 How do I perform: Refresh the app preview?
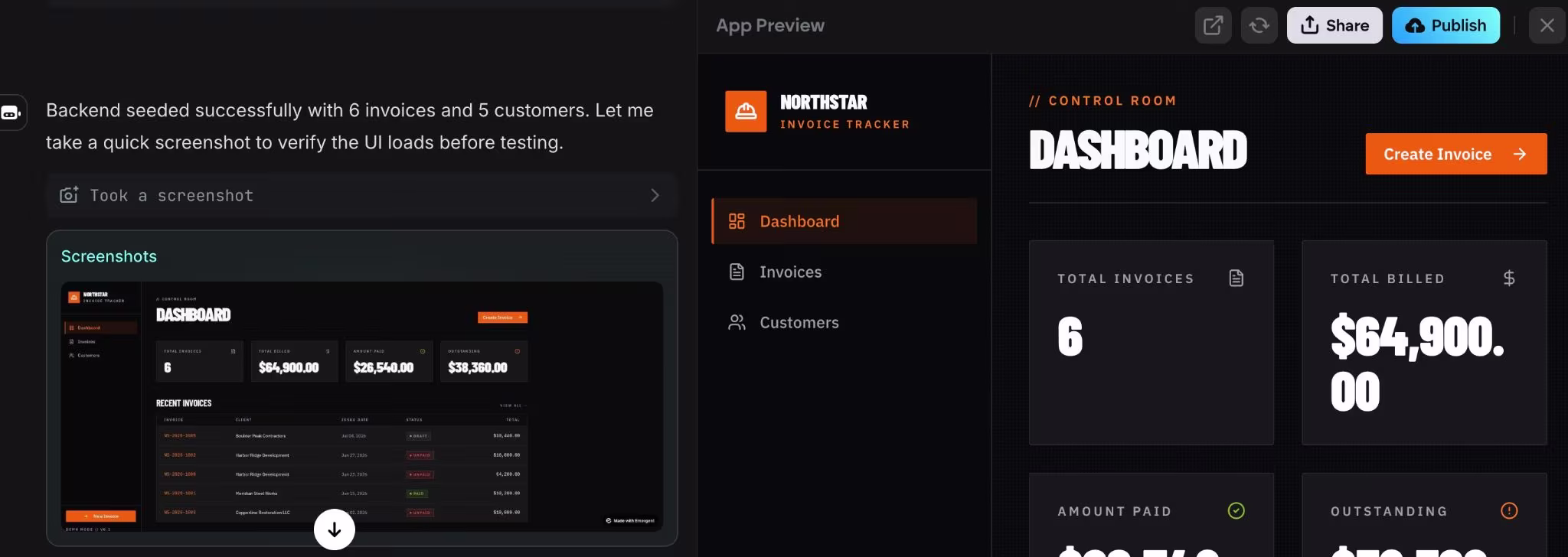(x=1259, y=25)
